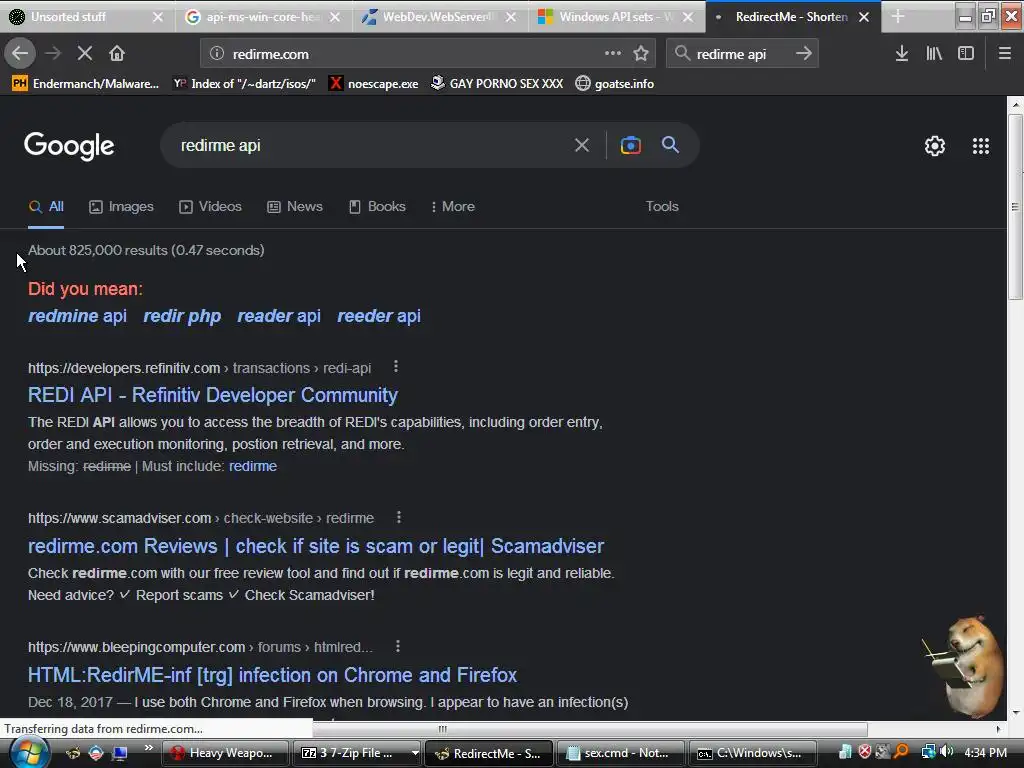Open options for the Bleepingcomputer result
Viewport: 1024px width, 768px height.
click(398, 647)
